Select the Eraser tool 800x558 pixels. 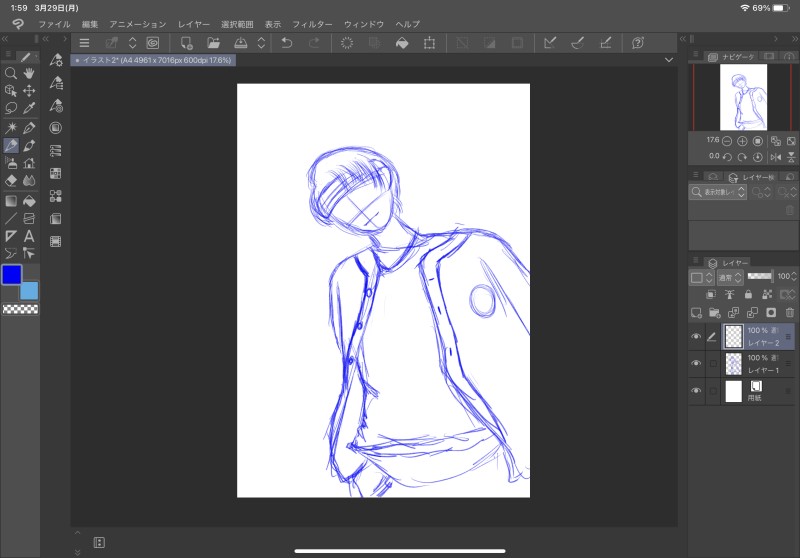[x=10, y=181]
